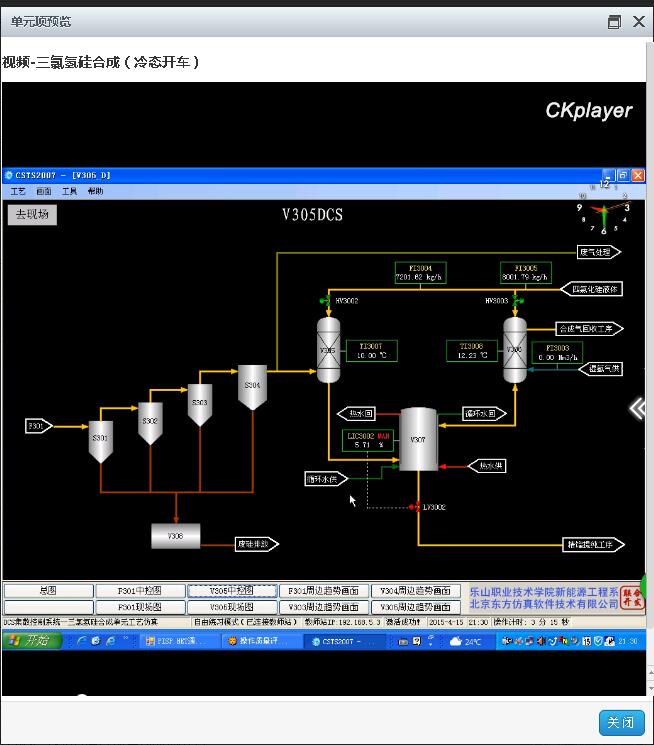Click the V308 vessel icon
The height and width of the screenshot is (745, 654).
176,536
